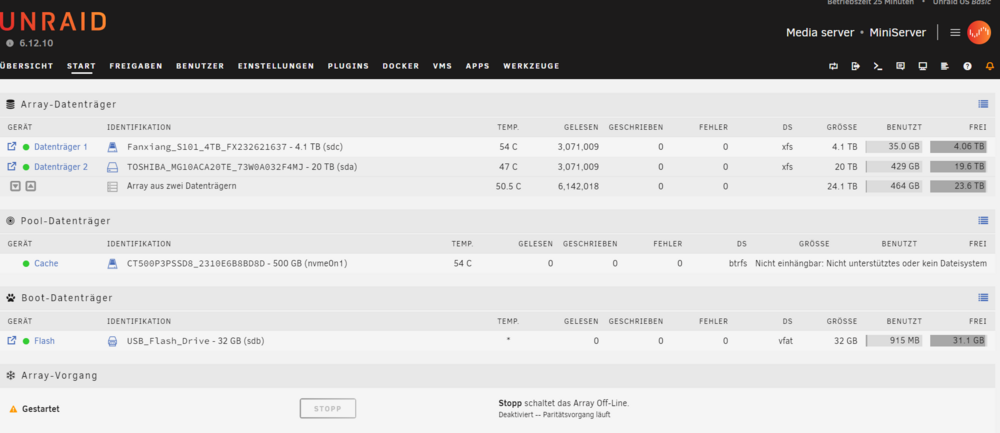The width and height of the screenshot is (1000, 433).
Task: Open the APPS tab
Action: click(x=478, y=66)
